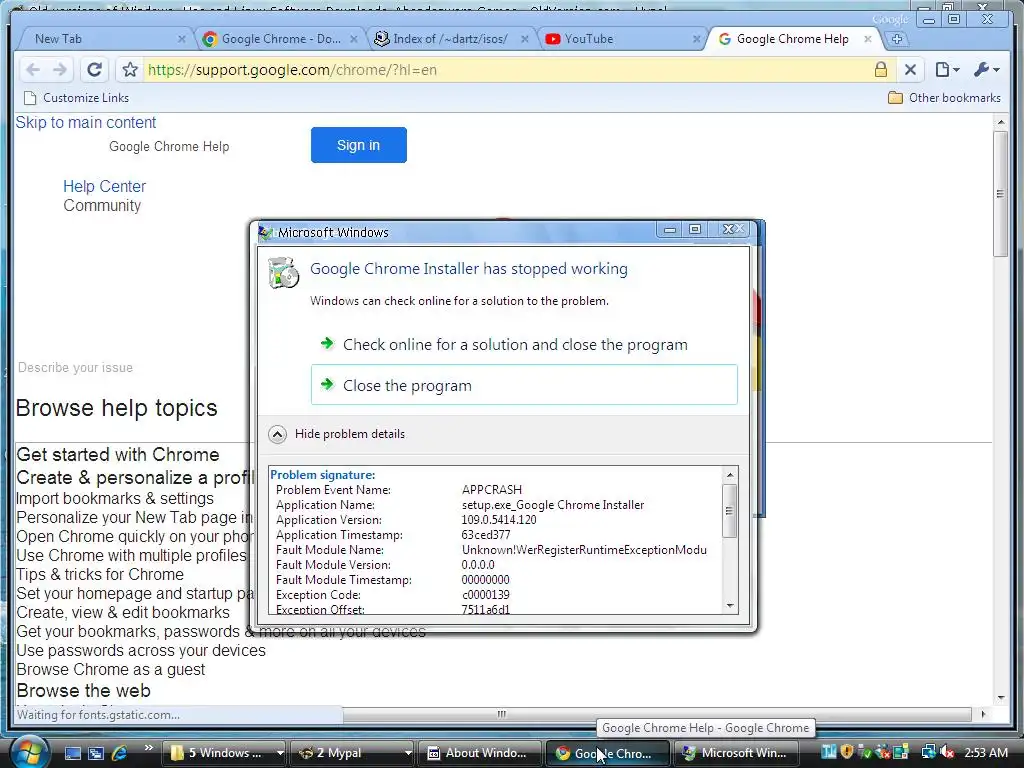This screenshot has width=1024, height=768.
Task: Collapse Hide problem details chevron
Action: point(278,434)
